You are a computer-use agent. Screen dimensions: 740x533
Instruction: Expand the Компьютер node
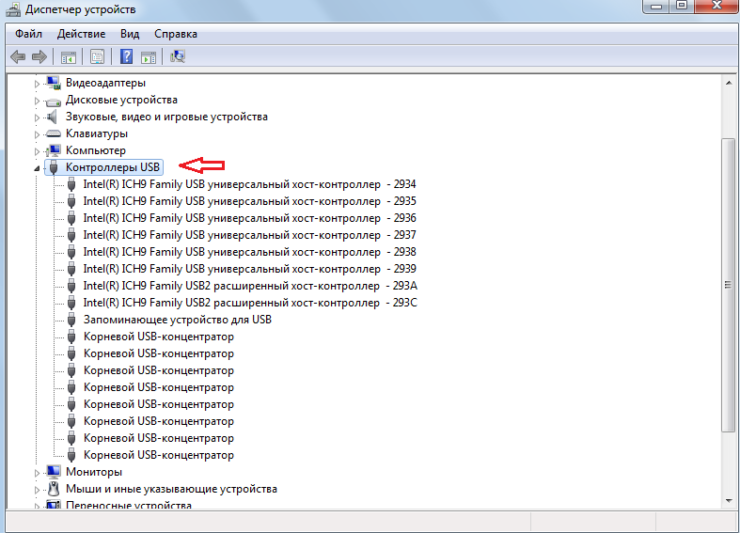[37, 152]
